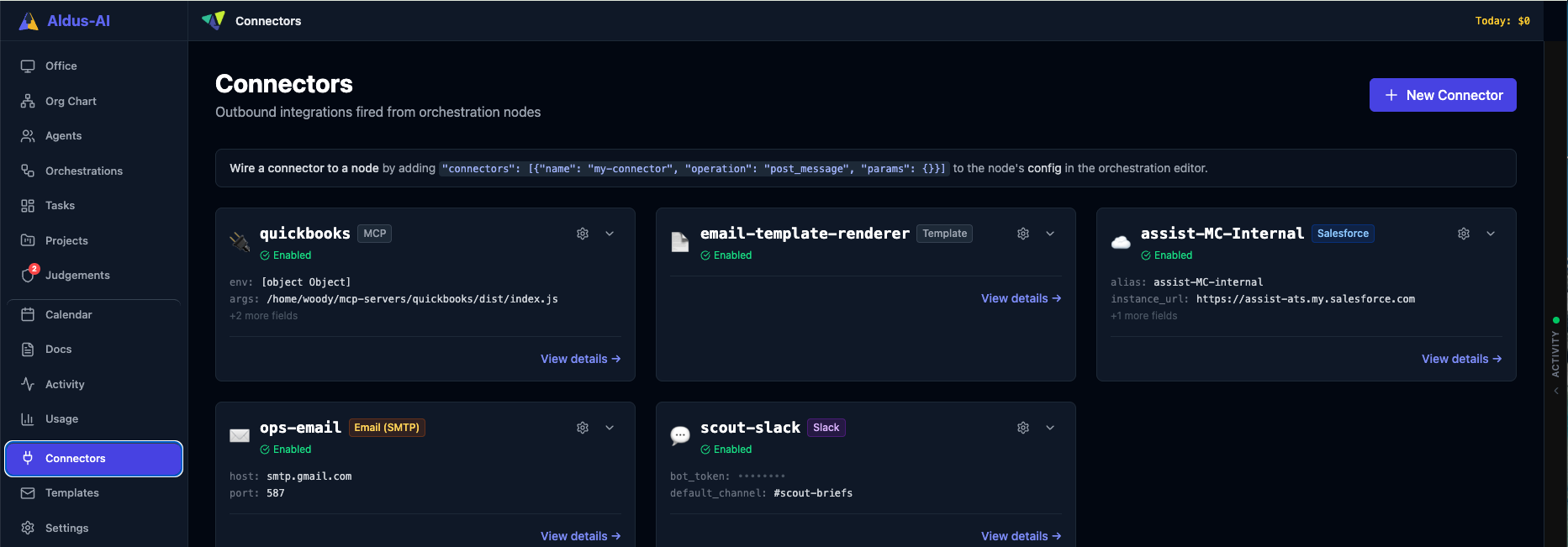Click the Salesforce badge on assist-MC-Internal
1568x547 pixels.
tap(1343, 234)
